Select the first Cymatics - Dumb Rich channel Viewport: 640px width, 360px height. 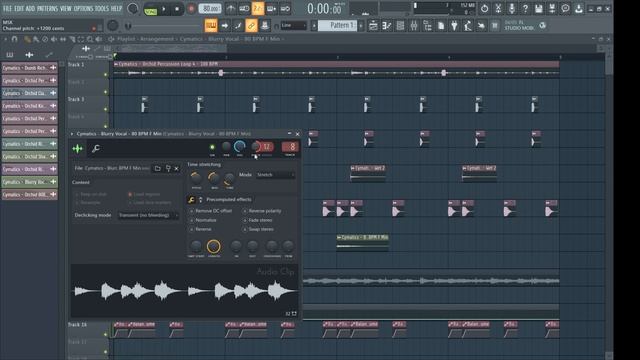coord(30,68)
